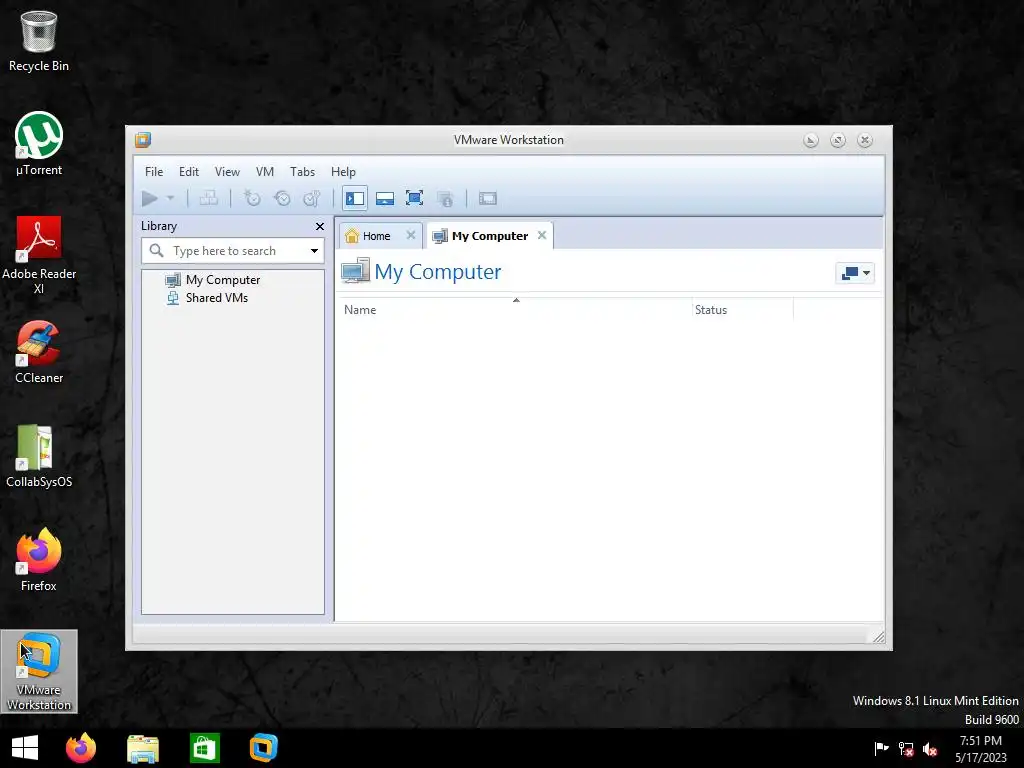Open the view mode dropdown button
Viewport: 1024px width, 768px height.
pyautogui.click(x=855, y=273)
